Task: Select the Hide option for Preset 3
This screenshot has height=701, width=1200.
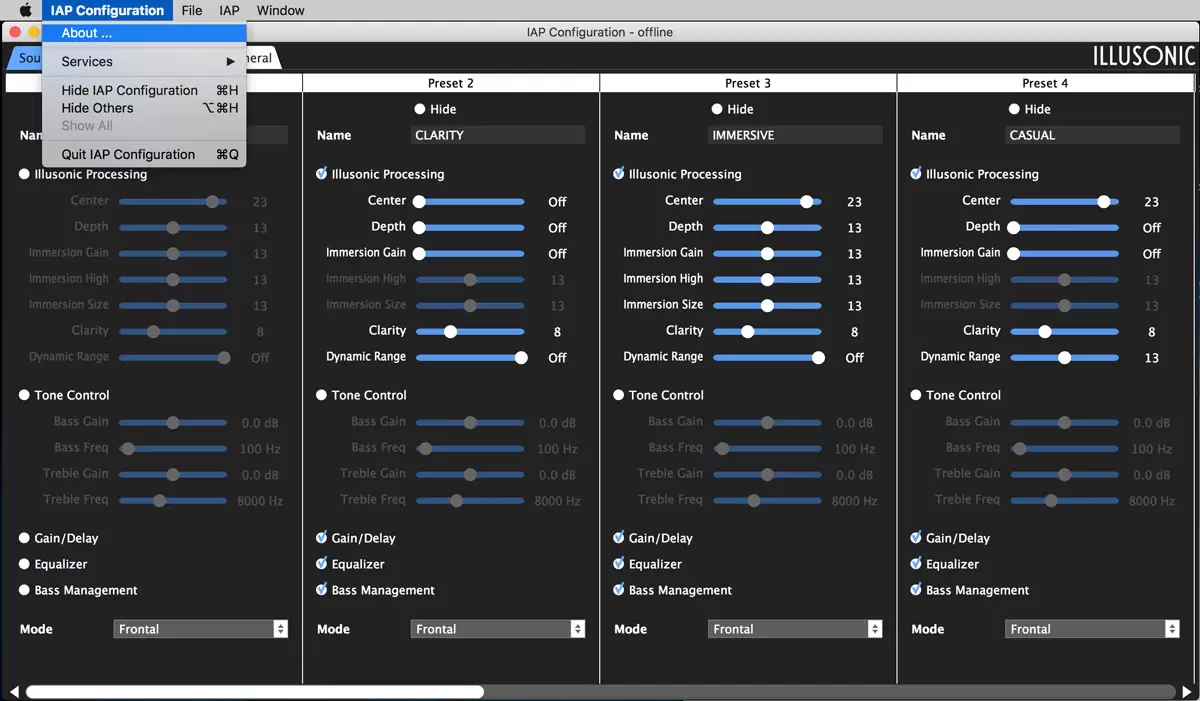Action: [717, 109]
